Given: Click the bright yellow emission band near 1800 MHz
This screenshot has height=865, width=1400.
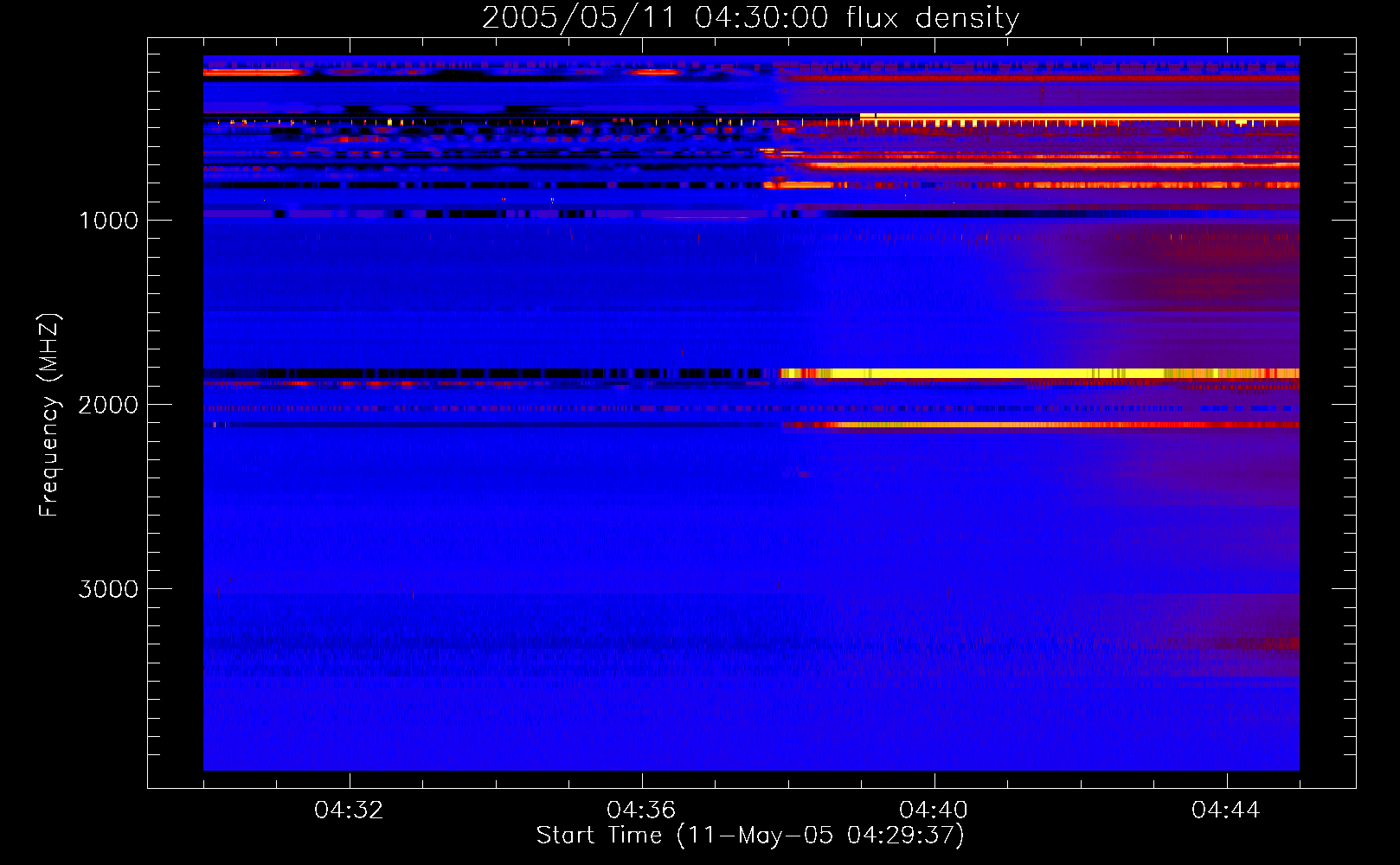Looking at the screenshot, I should click(x=1039, y=374).
